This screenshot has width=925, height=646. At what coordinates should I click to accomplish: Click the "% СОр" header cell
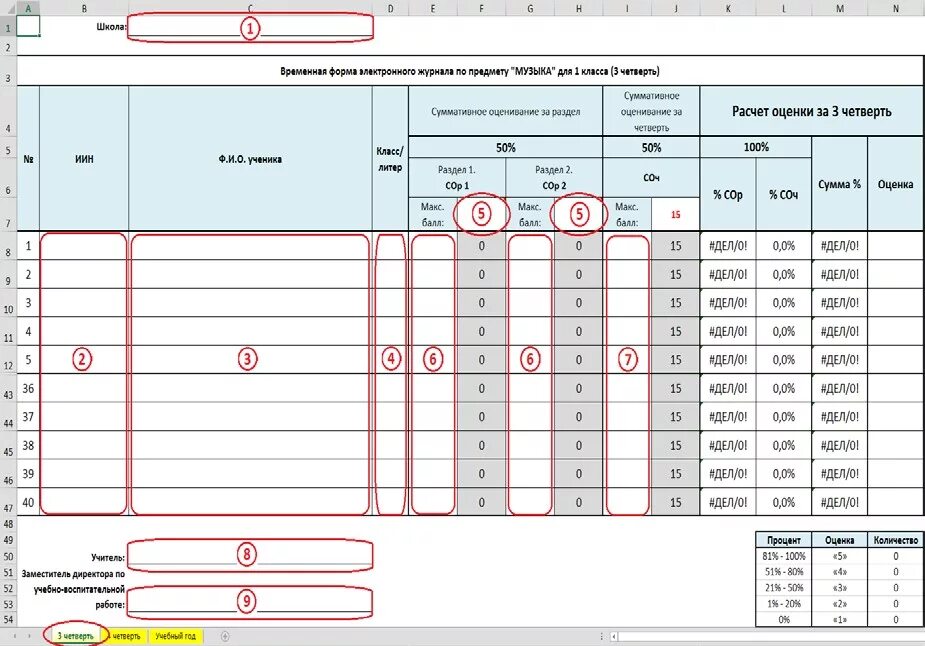[728, 194]
